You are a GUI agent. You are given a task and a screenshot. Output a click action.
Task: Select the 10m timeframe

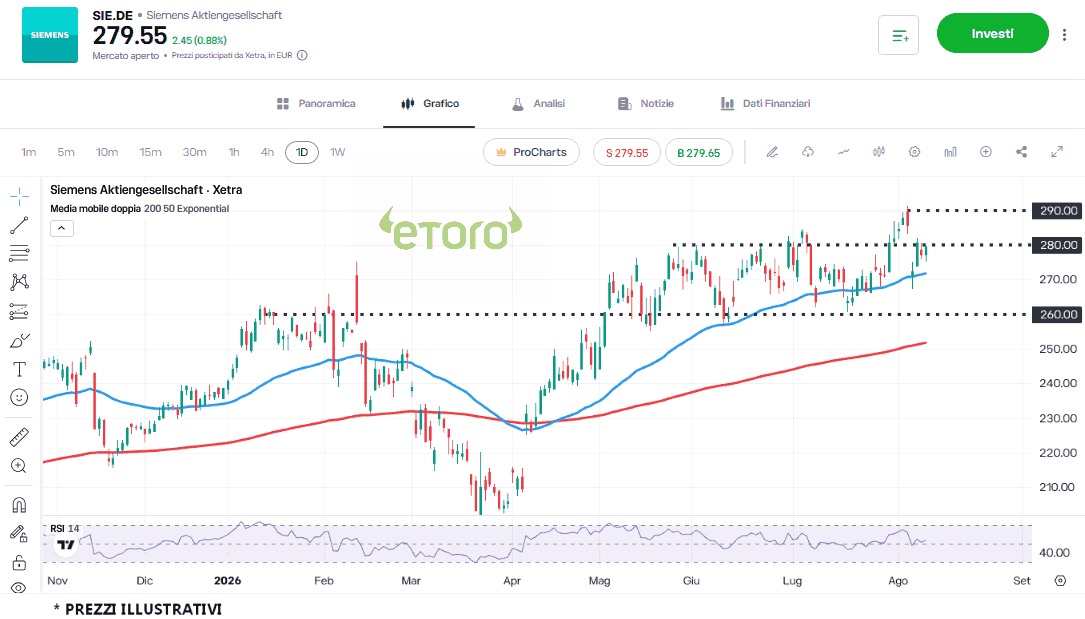(107, 152)
